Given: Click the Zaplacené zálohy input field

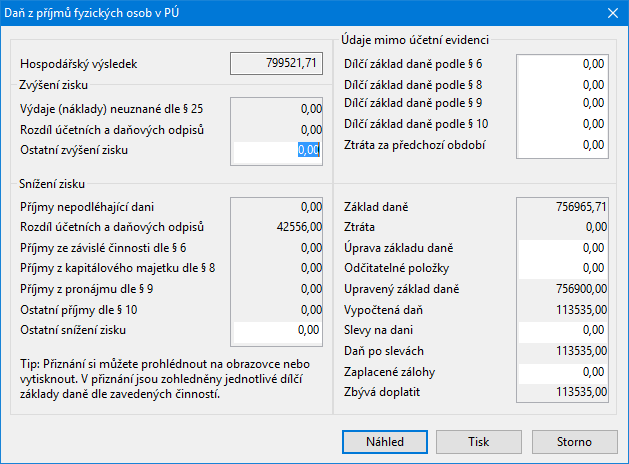Looking at the screenshot, I should tap(563, 373).
